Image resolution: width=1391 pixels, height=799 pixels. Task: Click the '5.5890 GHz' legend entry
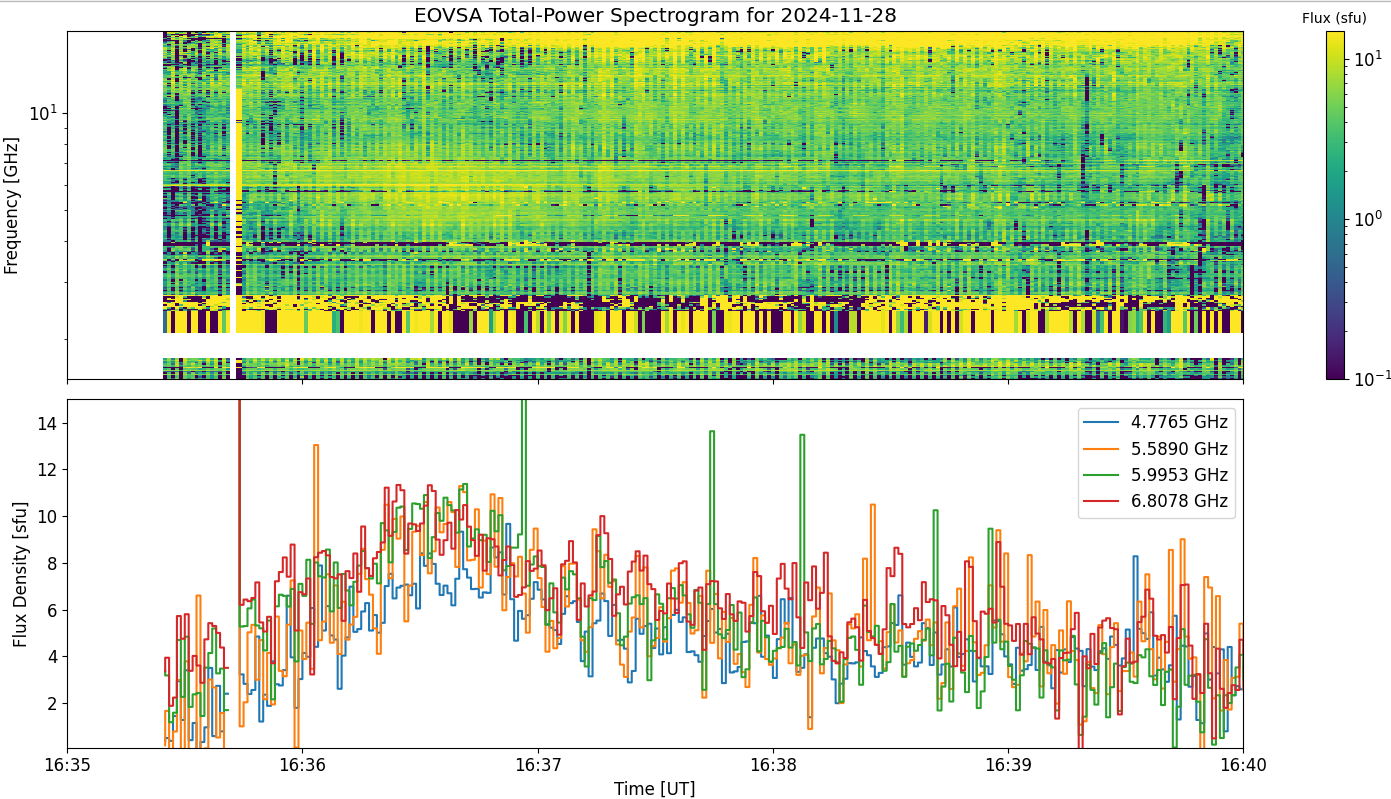1156,449
